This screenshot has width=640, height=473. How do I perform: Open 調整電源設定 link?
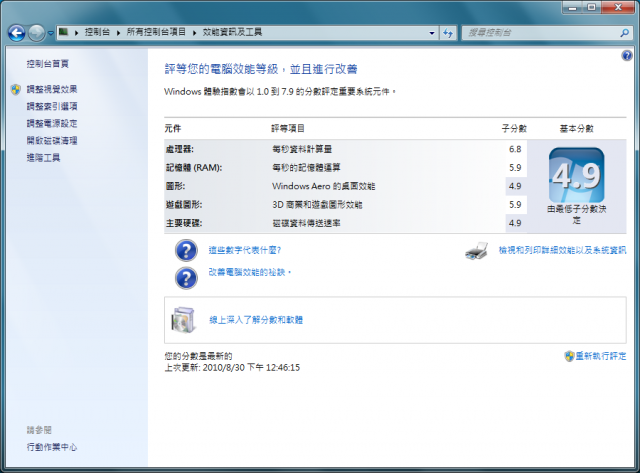pyautogui.click(x=52, y=124)
